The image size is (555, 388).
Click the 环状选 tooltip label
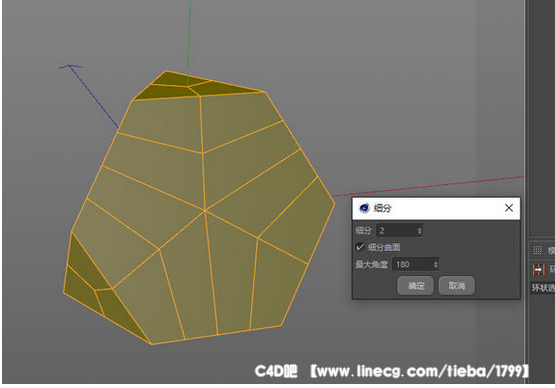pyautogui.click(x=543, y=287)
